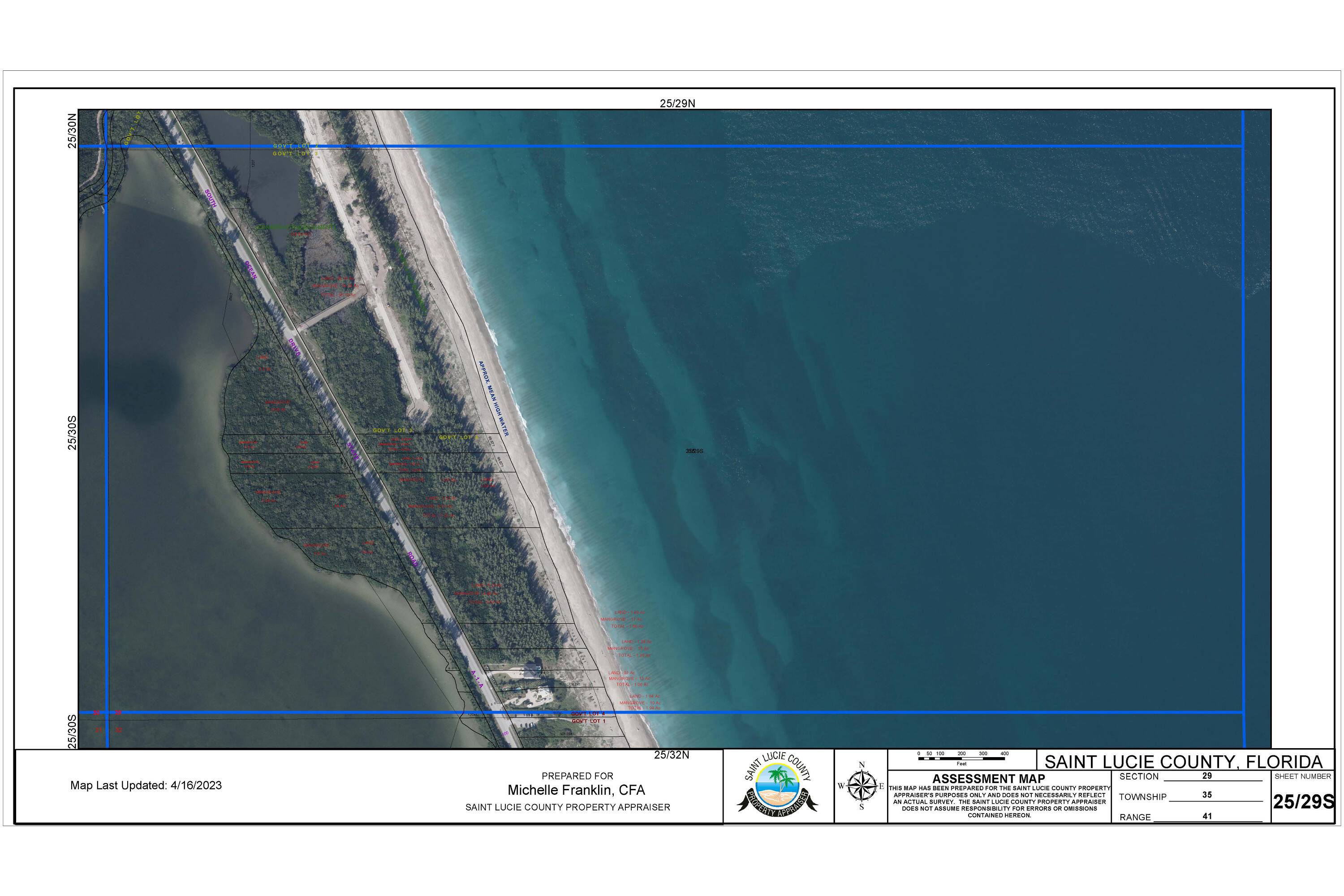Click the 25/32N adjacent sheet label
The width and height of the screenshot is (1344, 896).
(672, 755)
